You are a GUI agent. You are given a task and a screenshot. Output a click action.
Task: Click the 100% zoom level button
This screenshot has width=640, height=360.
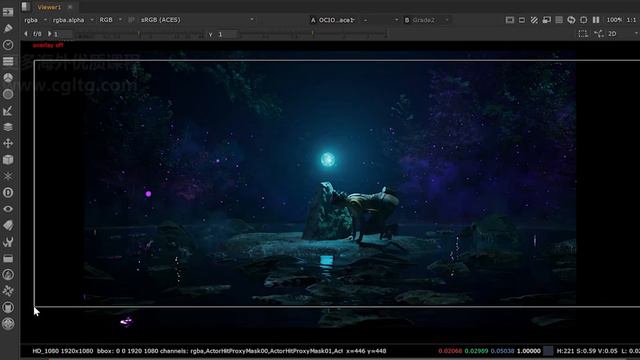click(614, 20)
